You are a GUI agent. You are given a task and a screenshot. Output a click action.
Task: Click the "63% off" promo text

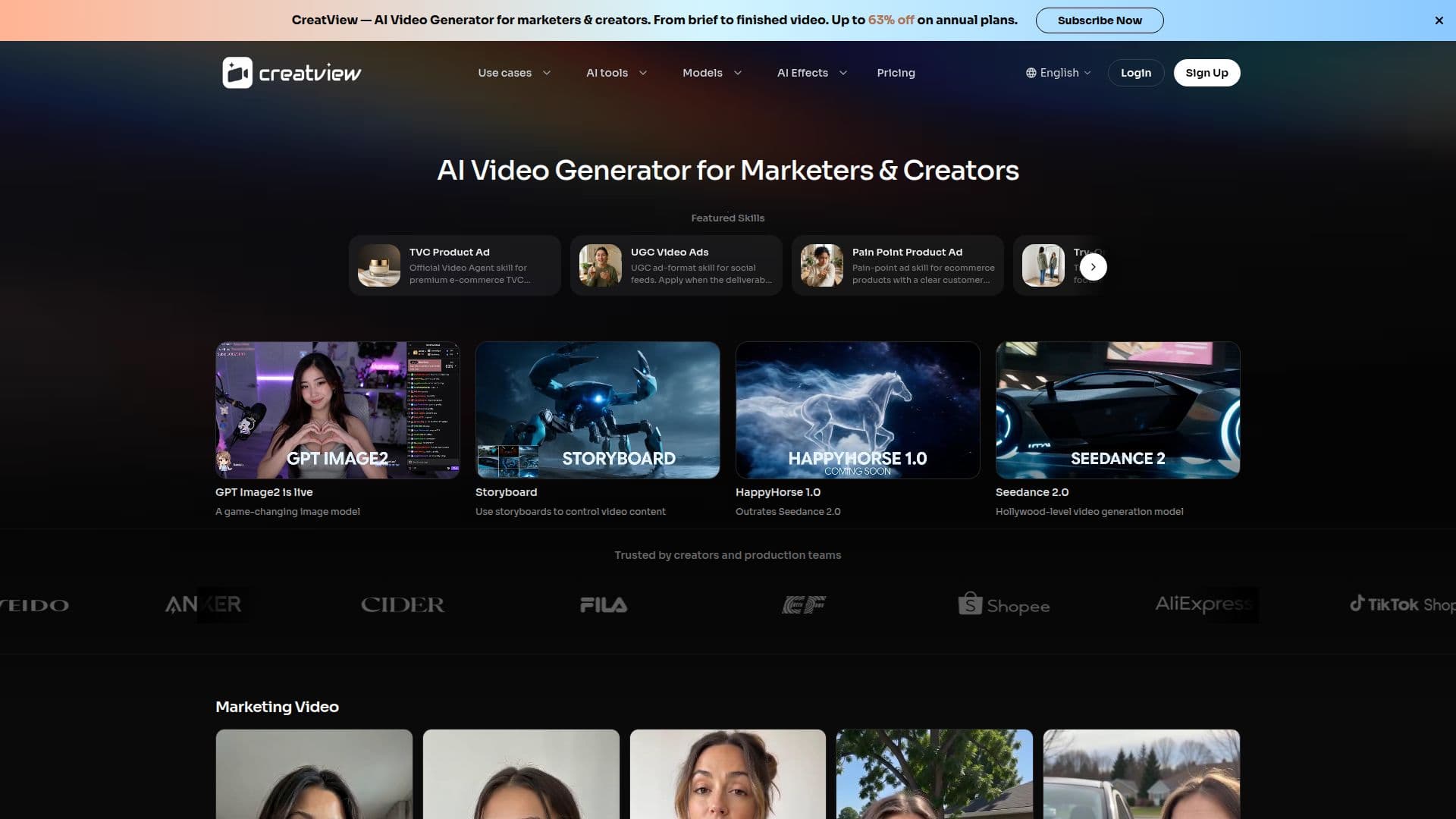coord(891,20)
